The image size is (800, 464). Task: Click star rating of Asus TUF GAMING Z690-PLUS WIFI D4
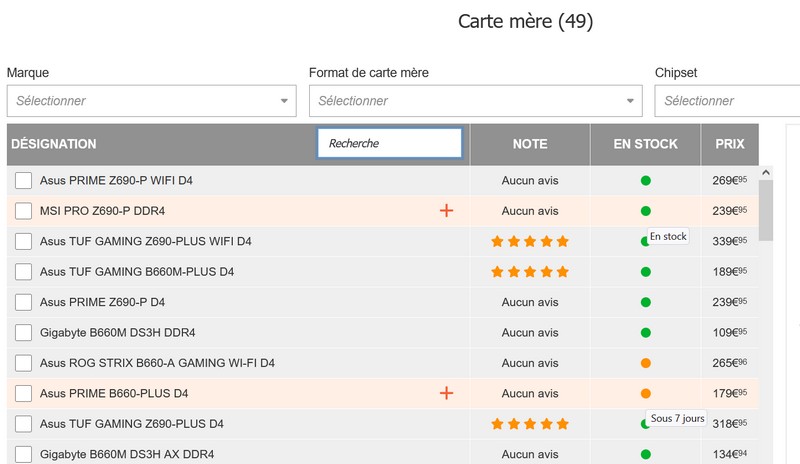point(530,241)
